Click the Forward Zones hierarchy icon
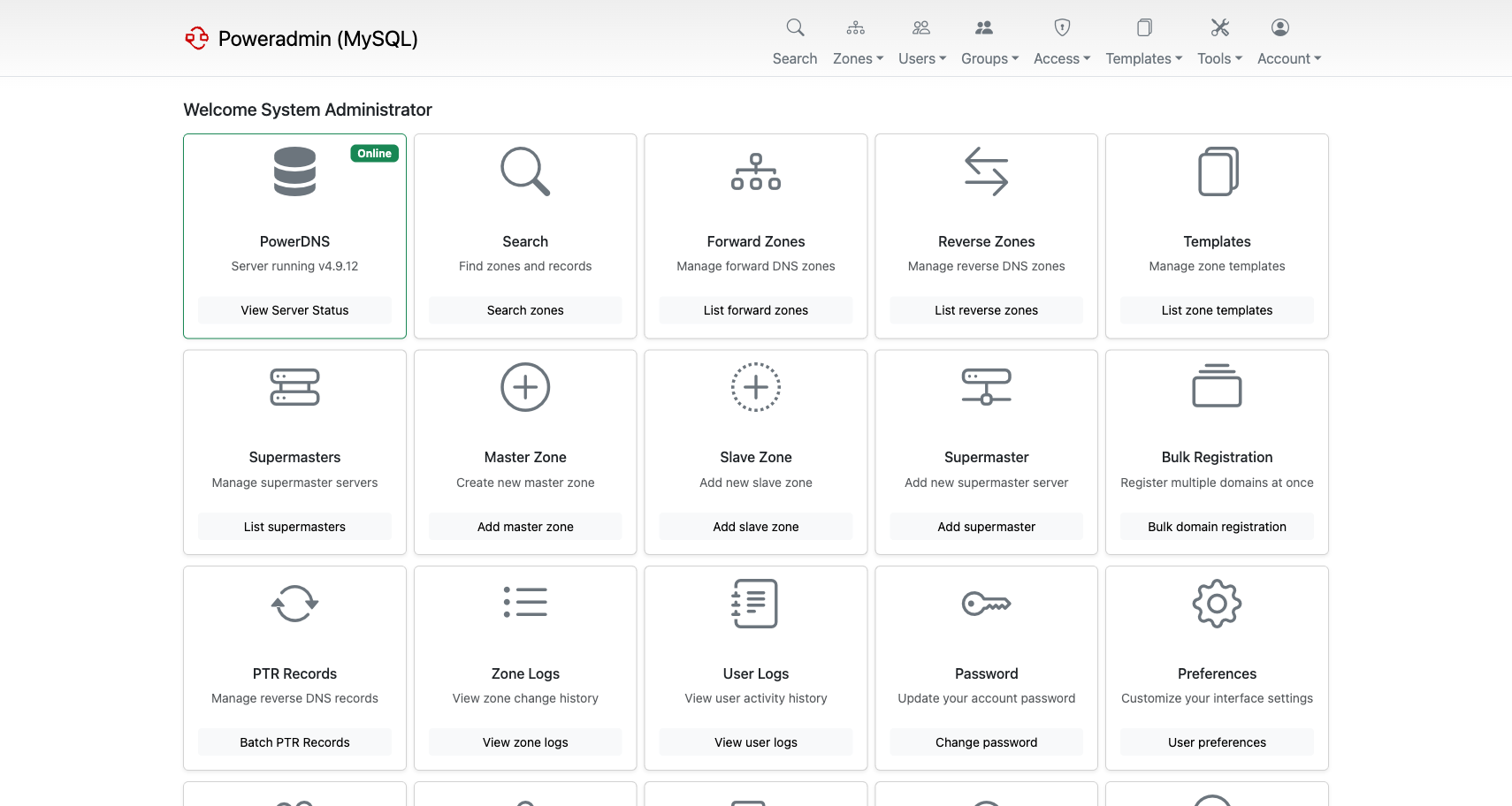 coord(756,171)
